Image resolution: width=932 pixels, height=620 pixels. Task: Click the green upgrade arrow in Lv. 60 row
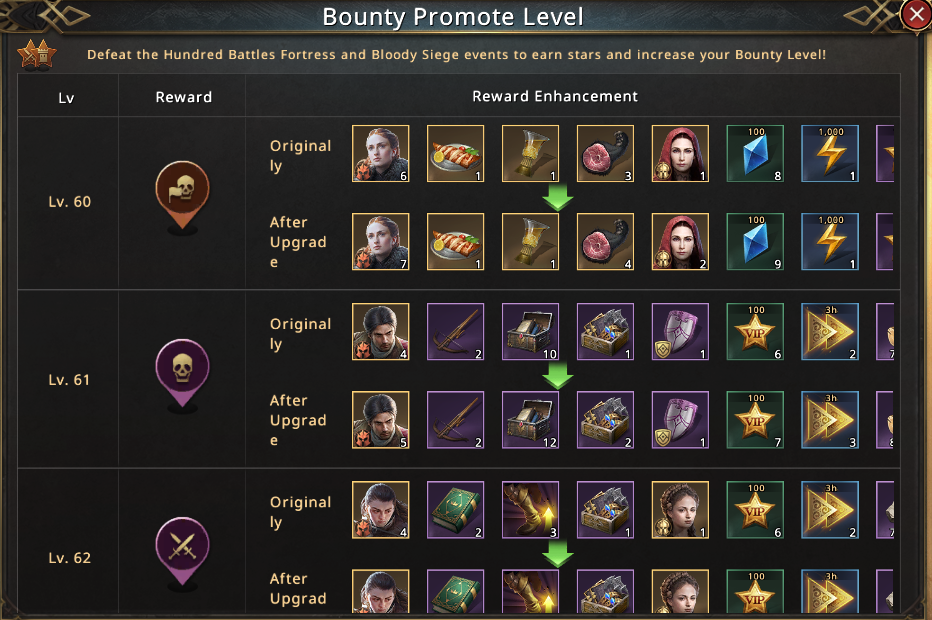click(558, 198)
